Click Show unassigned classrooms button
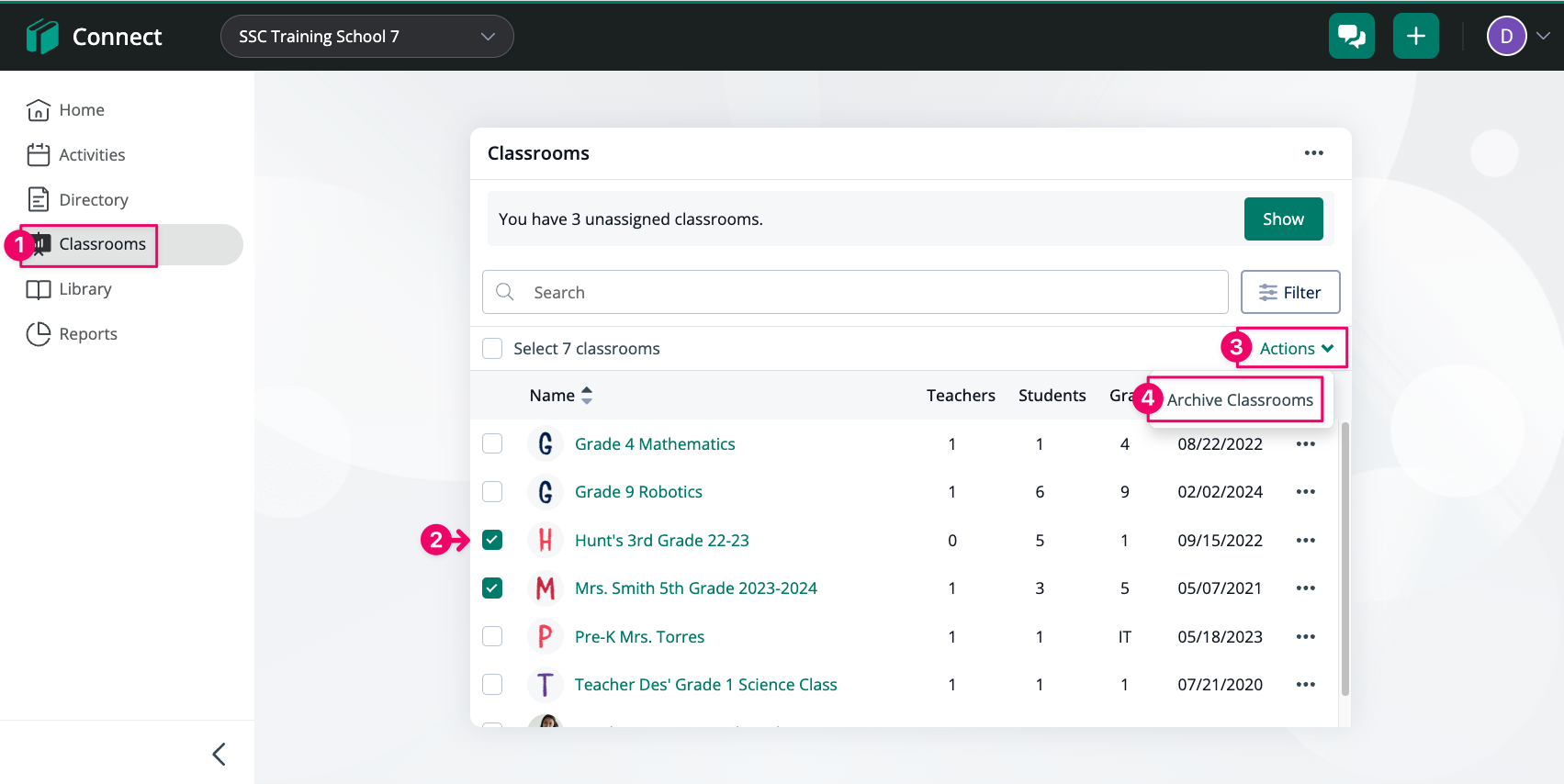 point(1283,219)
